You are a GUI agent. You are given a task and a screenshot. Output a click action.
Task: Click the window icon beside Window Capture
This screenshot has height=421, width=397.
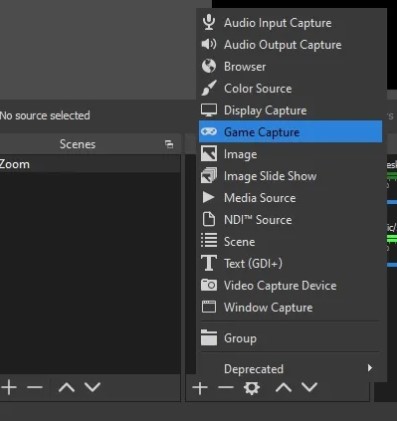[209, 307]
